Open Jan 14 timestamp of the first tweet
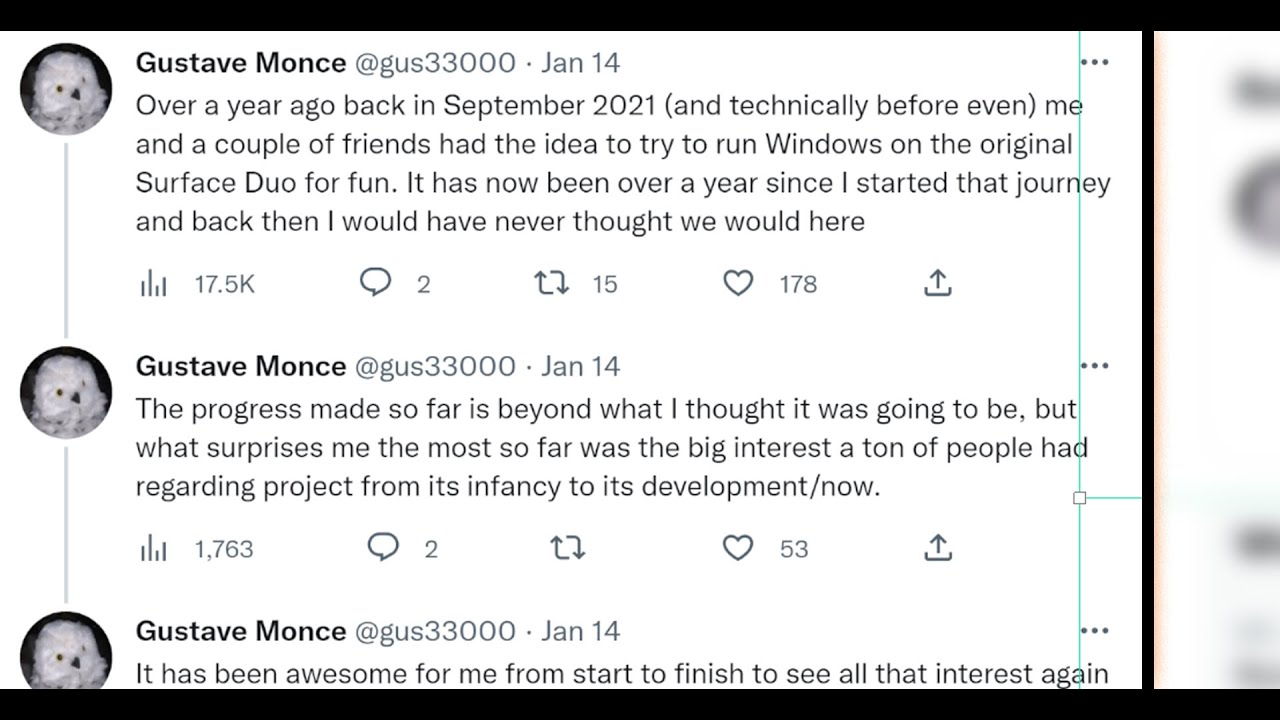The height and width of the screenshot is (720, 1280). (580, 62)
